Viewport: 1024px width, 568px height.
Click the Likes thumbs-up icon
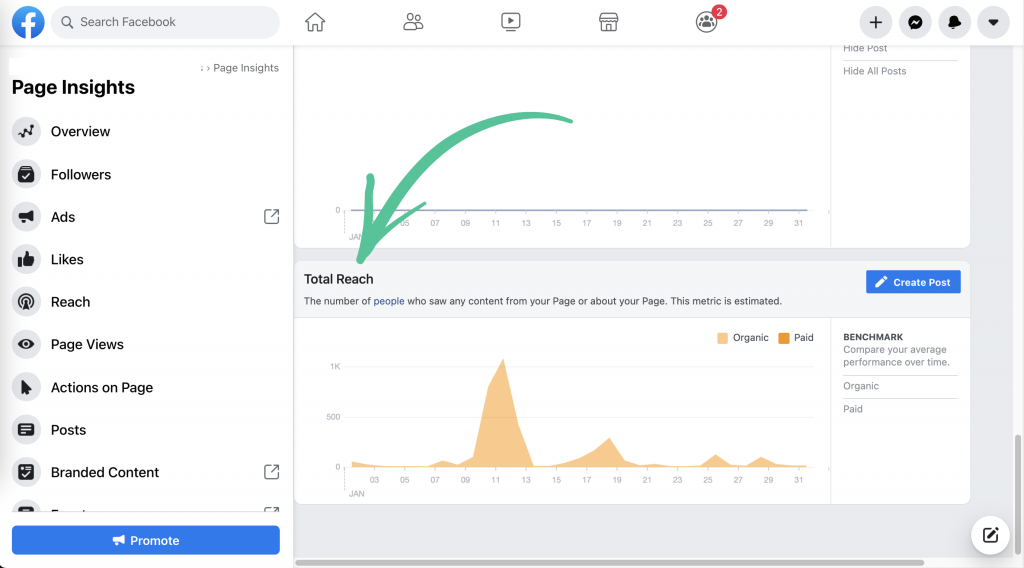(26, 259)
